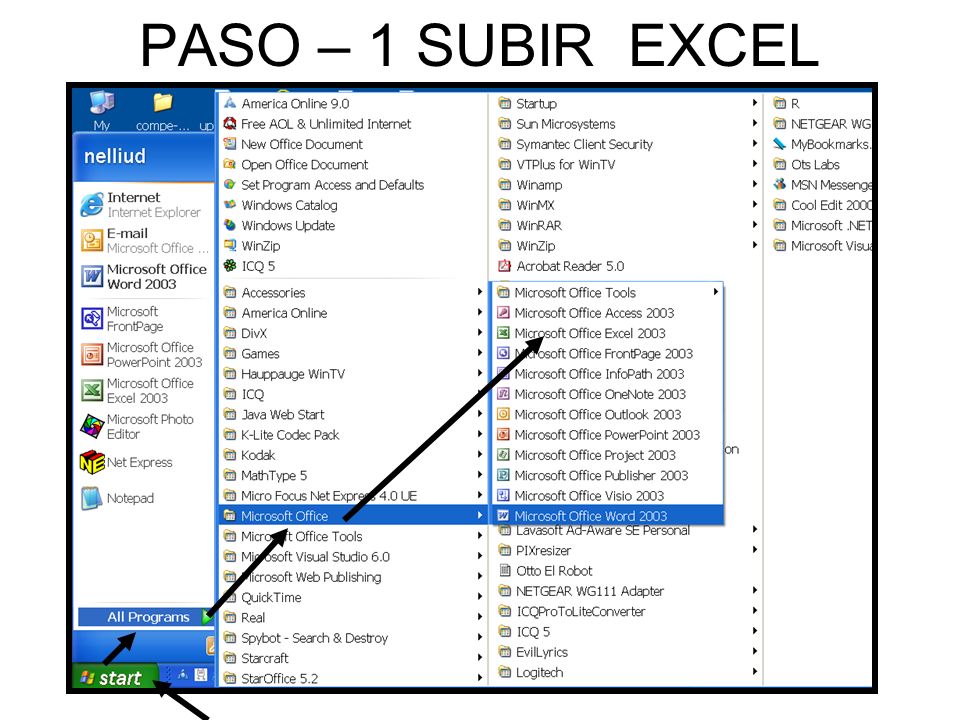
Task: Select Microsoft Office Project 2003
Action: (x=607, y=455)
